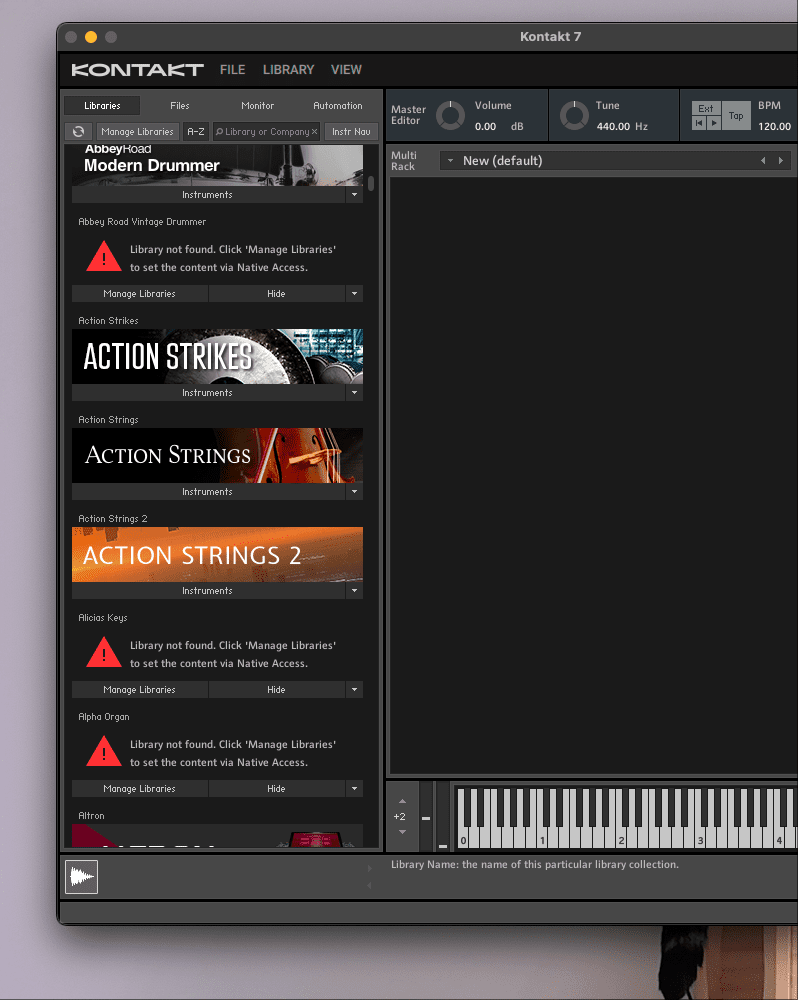Click the waveform audio preview icon

pos(81,877)
